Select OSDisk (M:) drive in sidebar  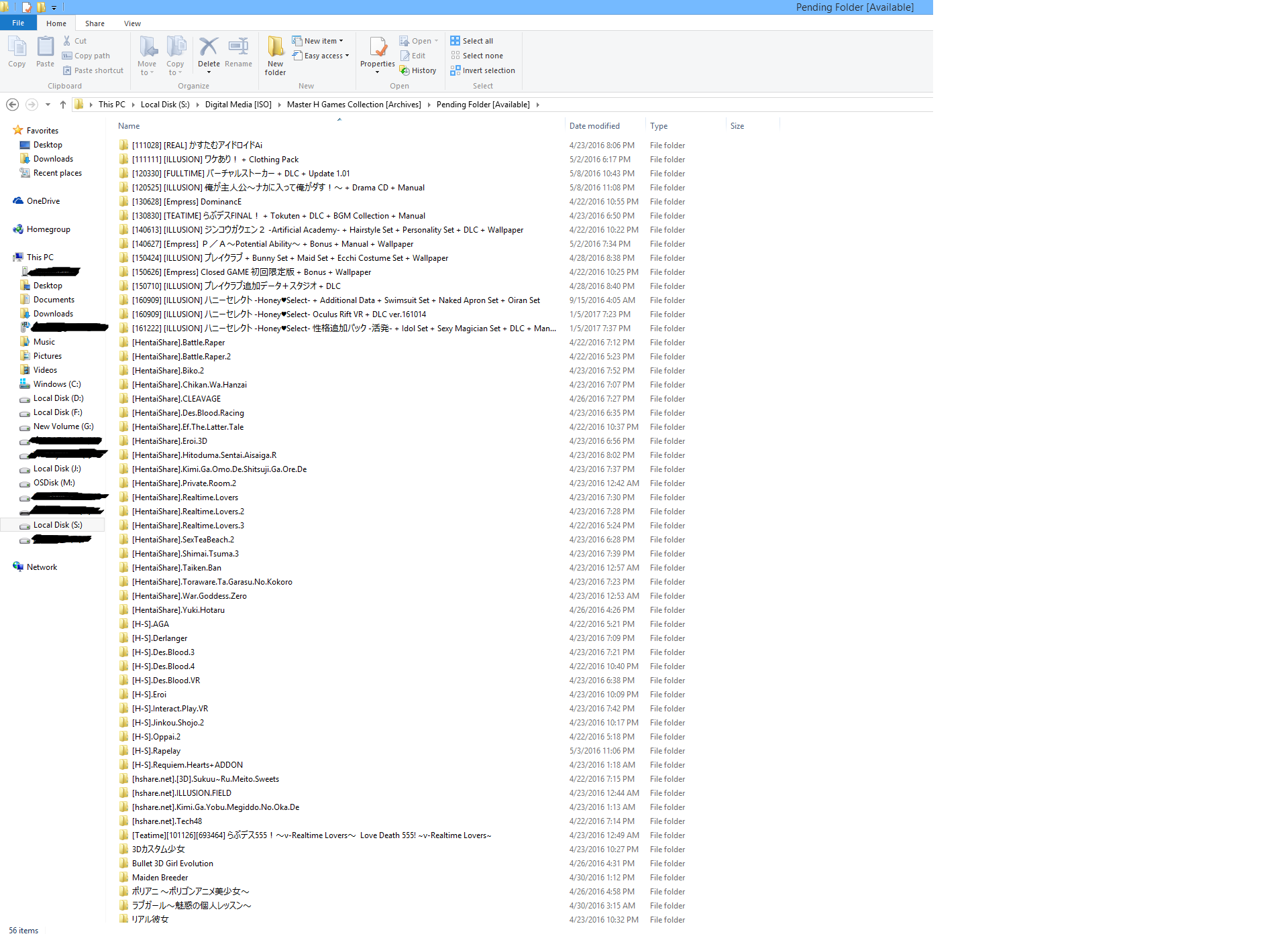54,483
